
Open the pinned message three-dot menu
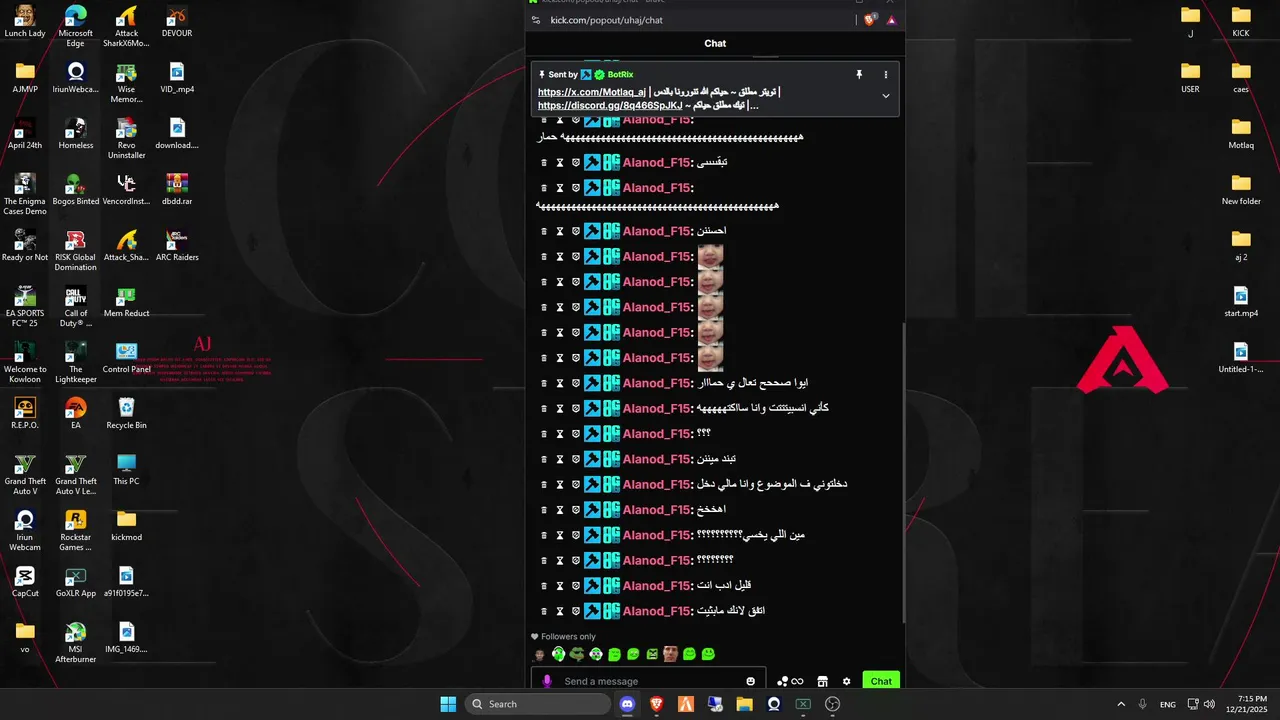(x=885, y=75)
